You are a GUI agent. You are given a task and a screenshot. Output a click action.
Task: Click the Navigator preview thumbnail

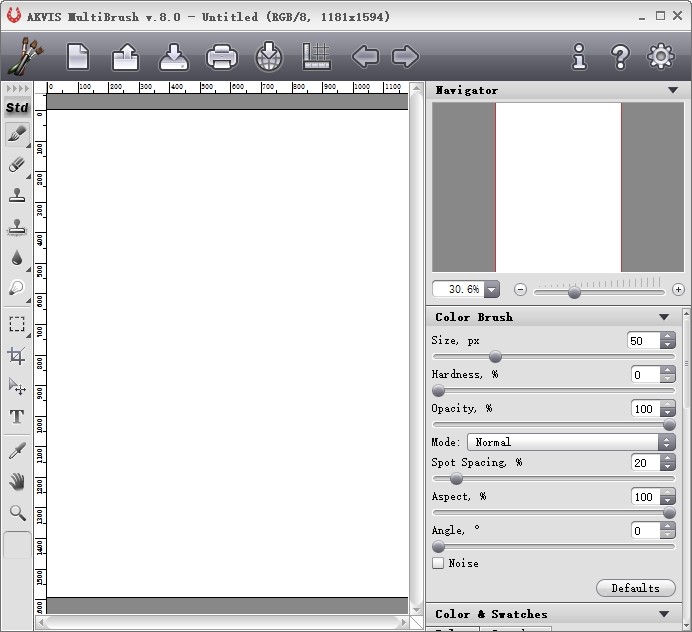tap(558, 187)
